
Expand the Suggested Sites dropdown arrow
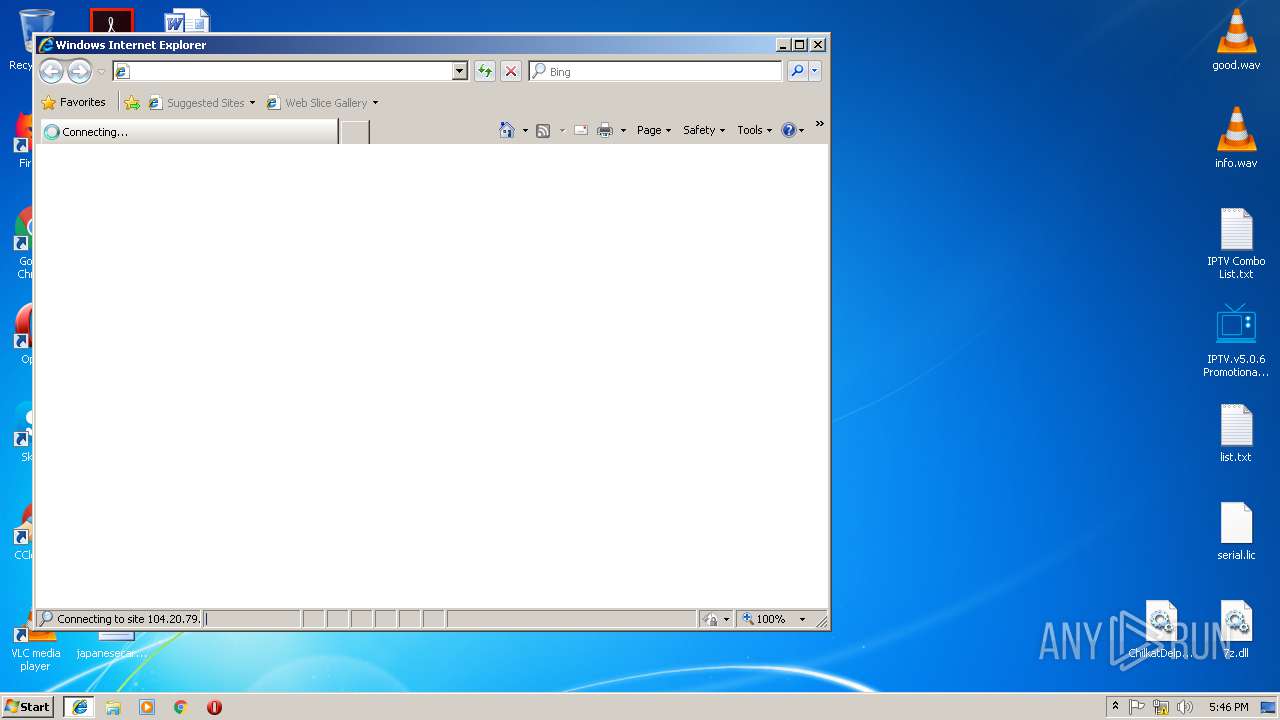click(x=252, y=102)
